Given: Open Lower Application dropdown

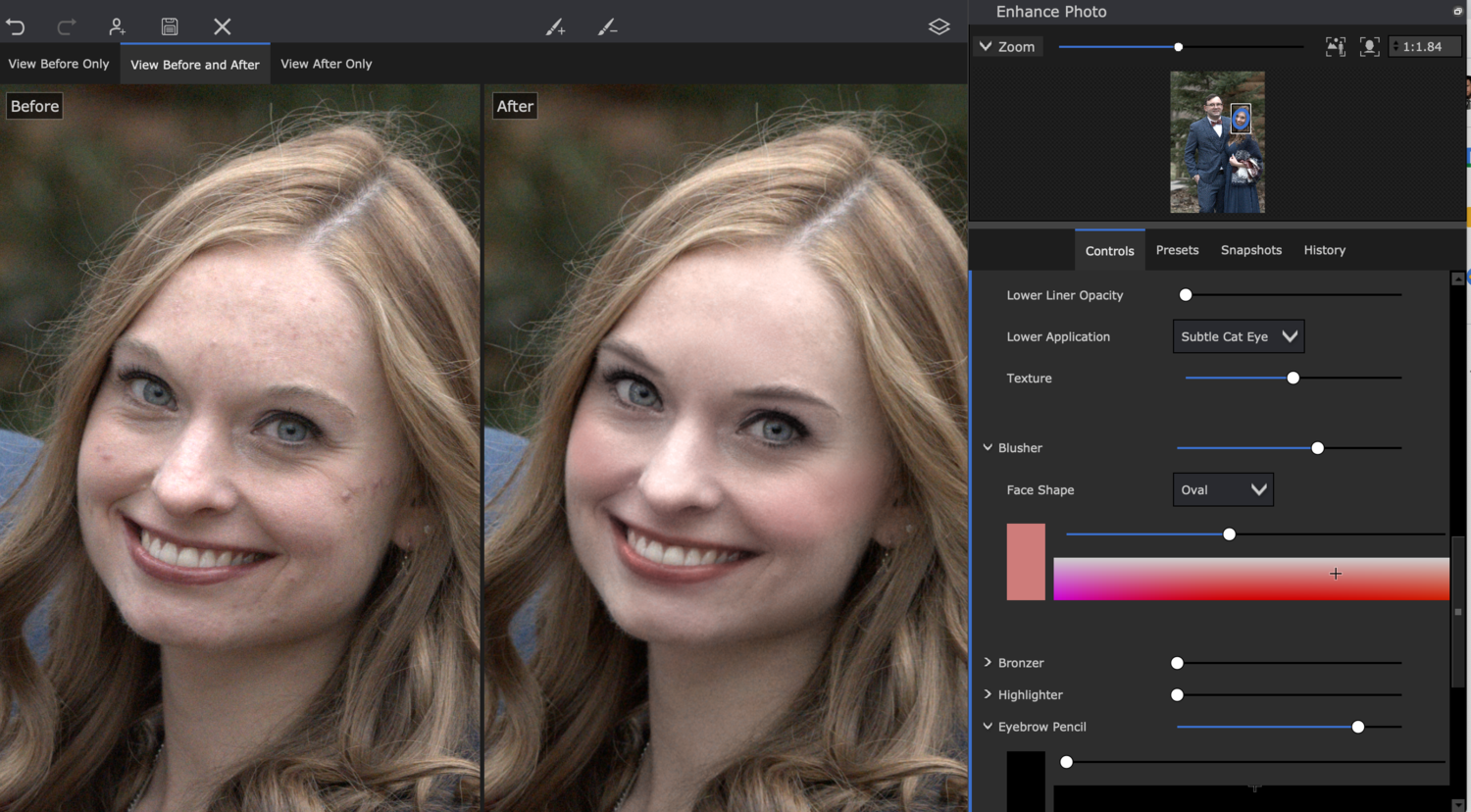Looking at the screenshot, I should click(1239, 336).
